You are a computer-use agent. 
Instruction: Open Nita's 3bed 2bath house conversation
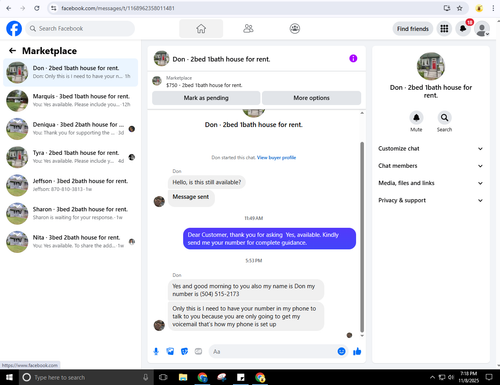(x=70, y=242)
